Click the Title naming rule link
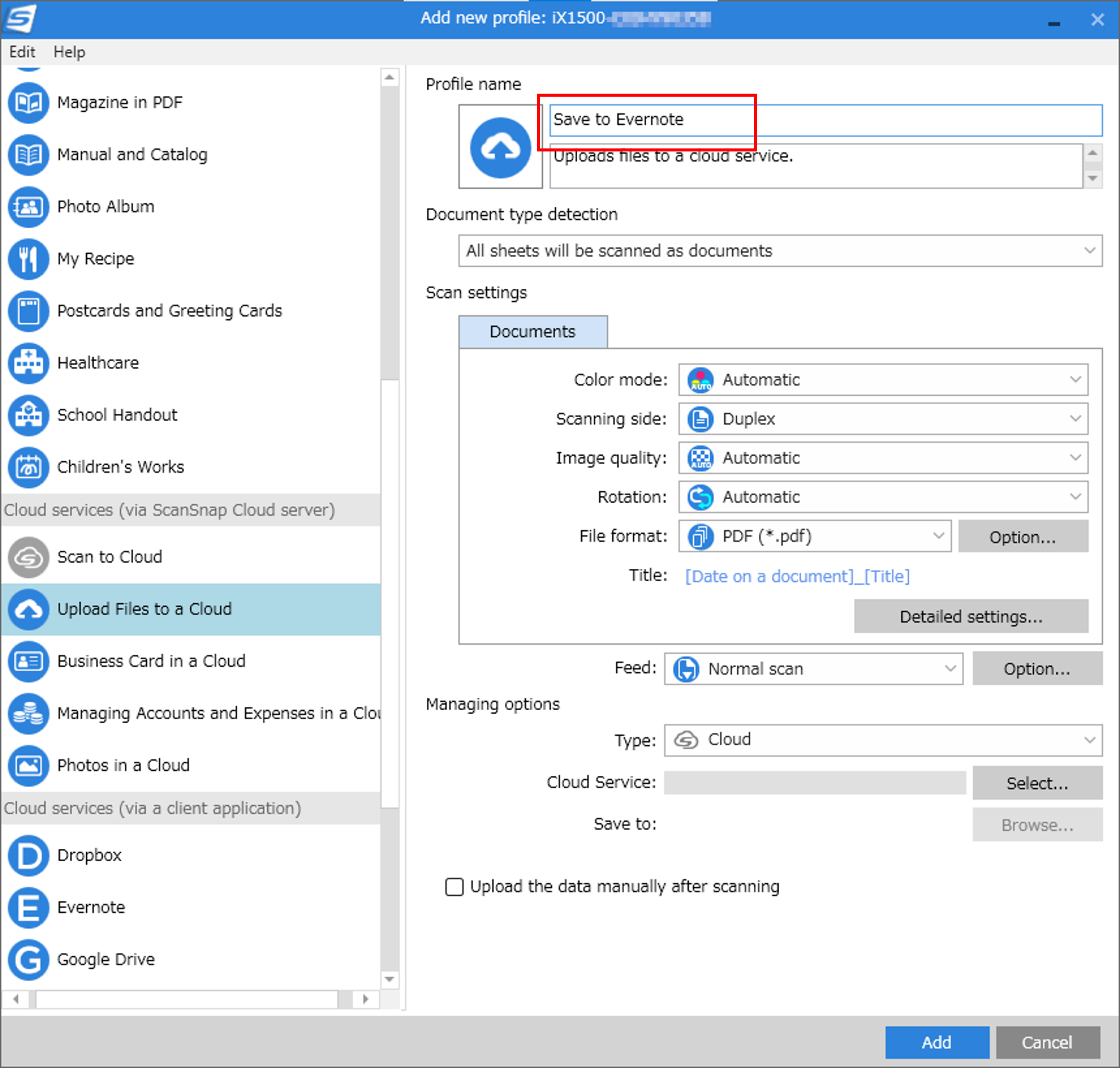Viewport: 1120px width, 1068px height. pos(797,577)
